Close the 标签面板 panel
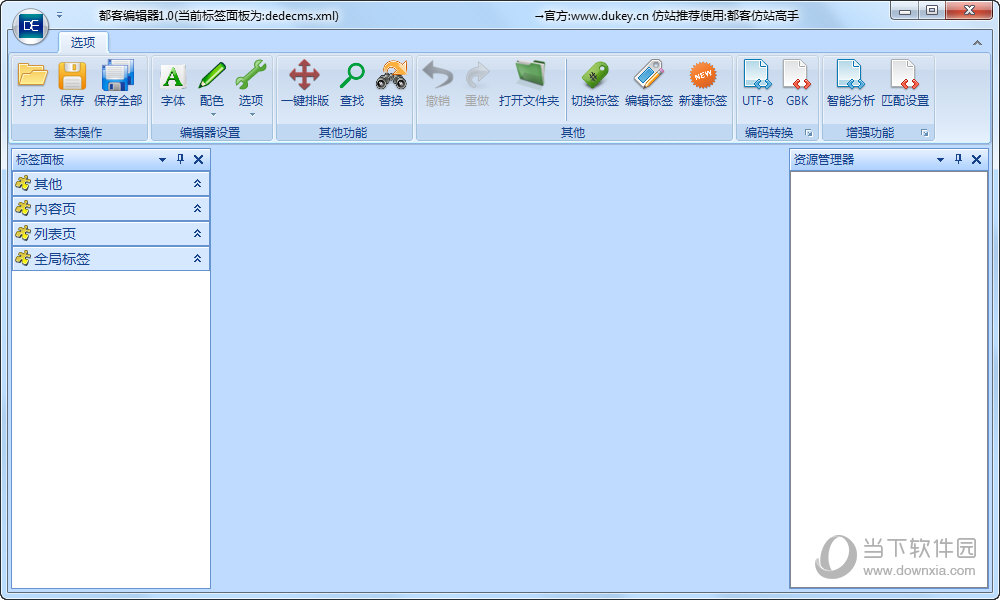The width and height of the screenshot is (1000, 600). click(x=198, y=159)
